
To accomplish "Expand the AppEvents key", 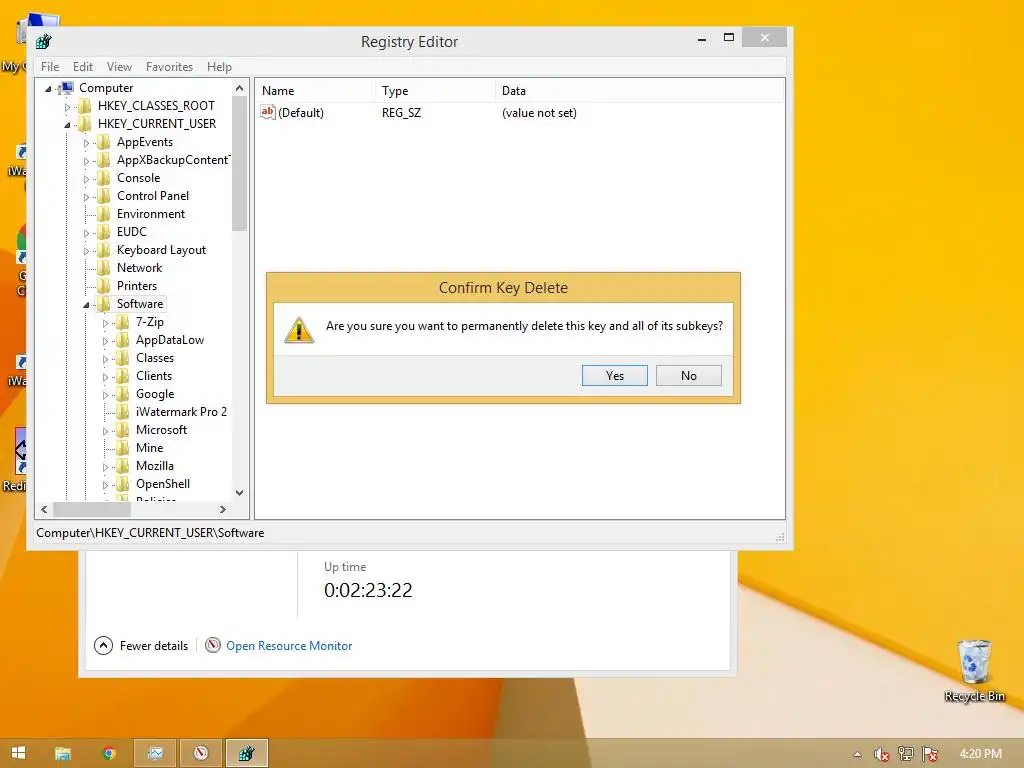I will pos(86,142).
